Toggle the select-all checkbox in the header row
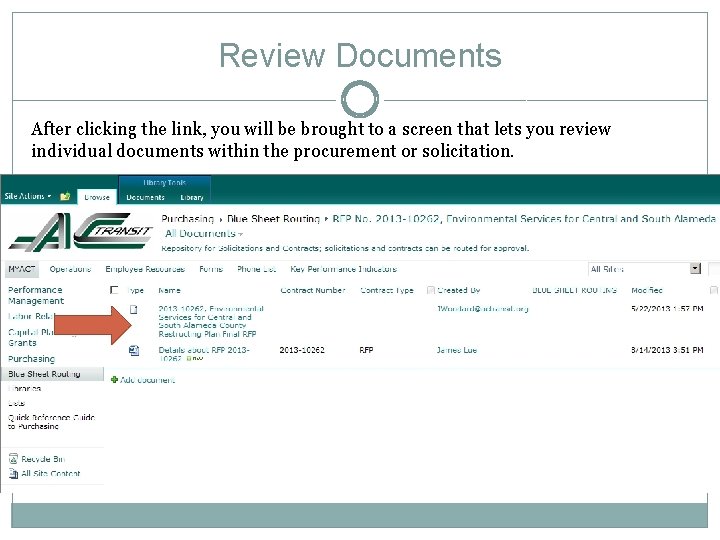Image resolution: width=720 pixels, height=540 pixels. (x=114, y=290)
